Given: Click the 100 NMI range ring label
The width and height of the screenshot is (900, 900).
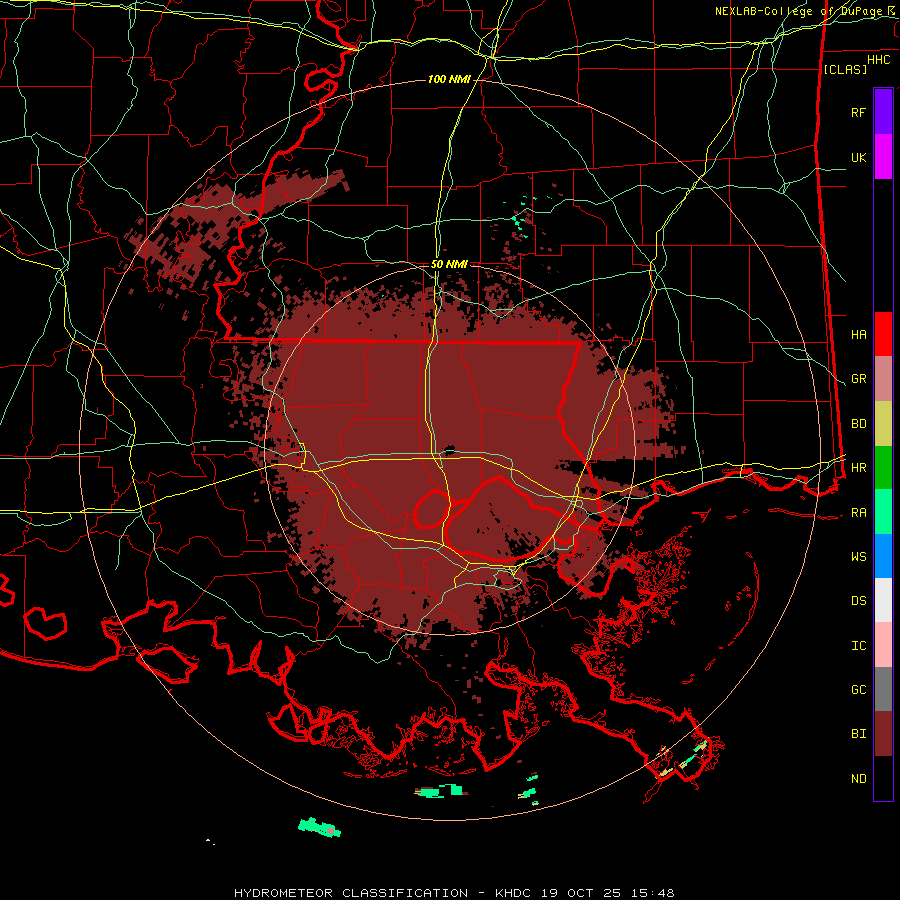Looking at the screenshot, I should pyautogui.click(x=449, y=79).
